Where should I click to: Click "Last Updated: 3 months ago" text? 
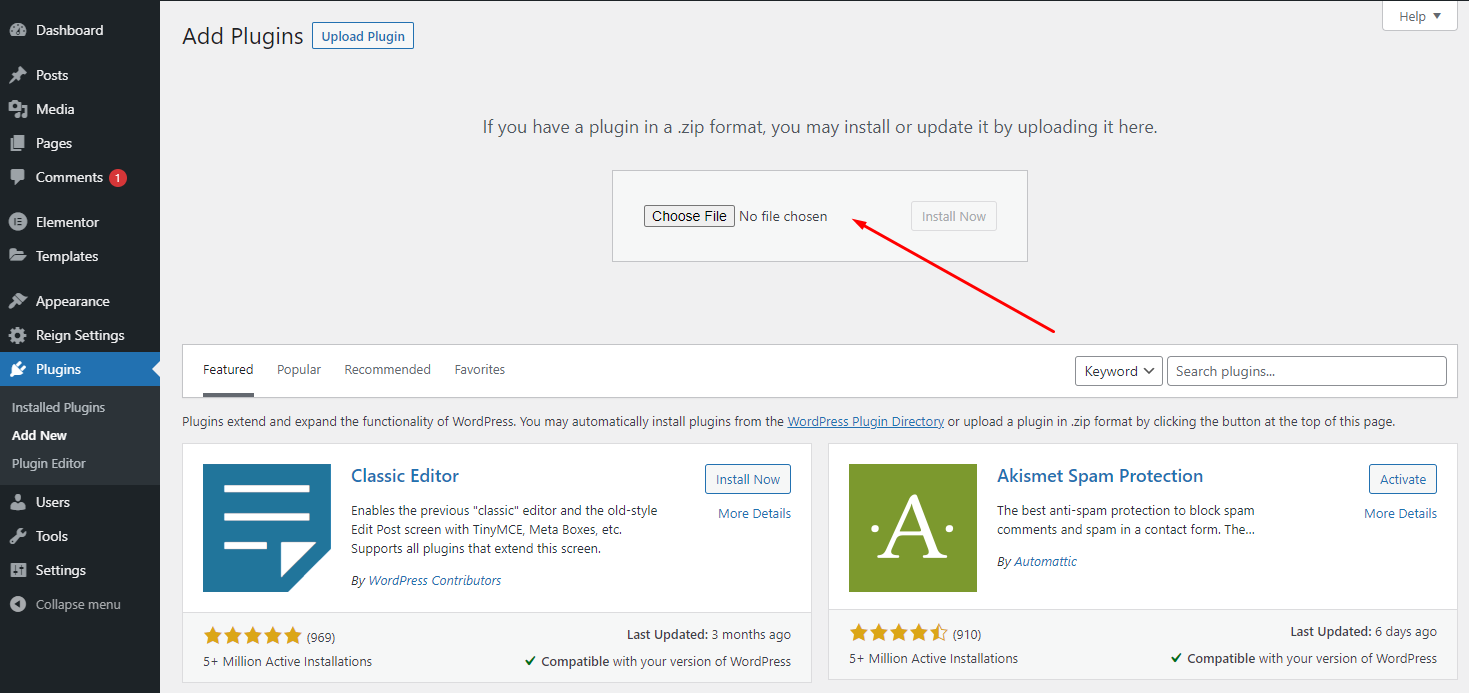[x=709, y=634]
